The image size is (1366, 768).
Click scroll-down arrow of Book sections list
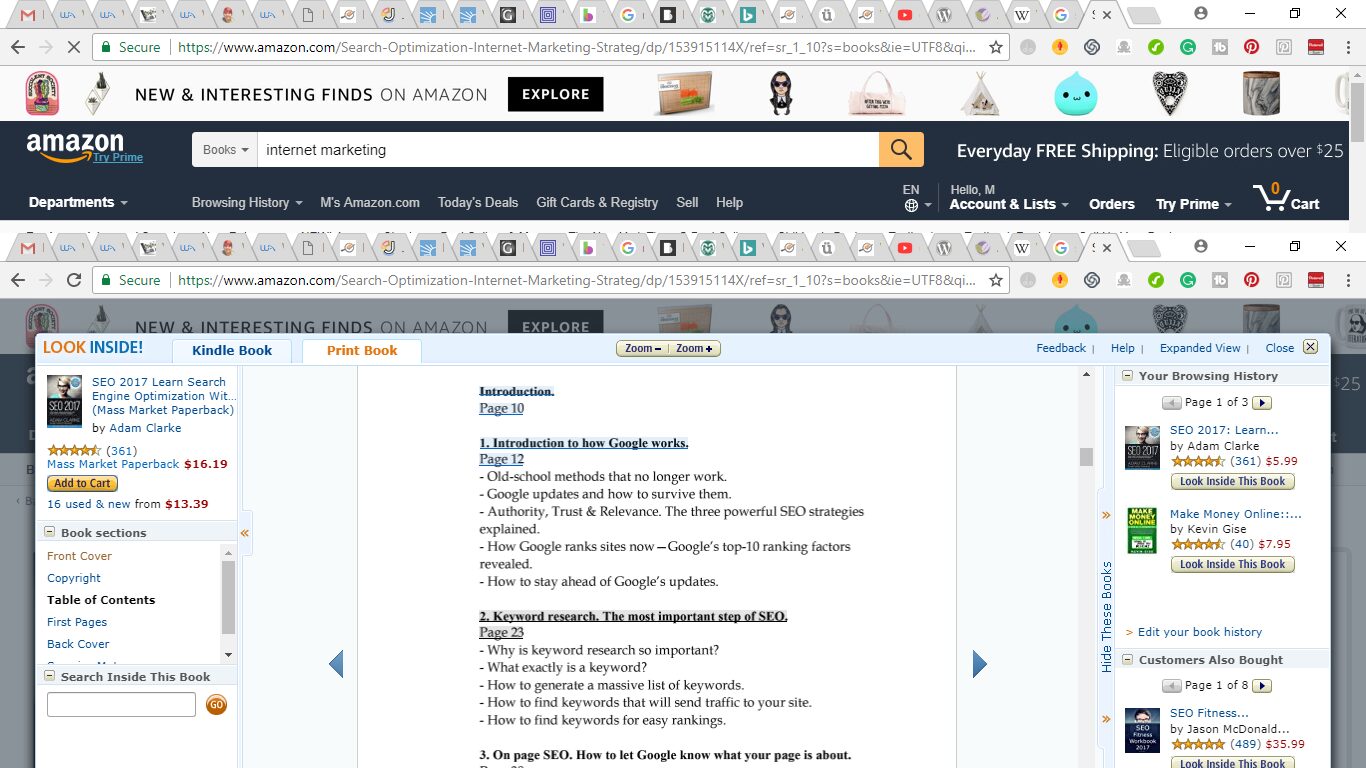click(229, 655)
